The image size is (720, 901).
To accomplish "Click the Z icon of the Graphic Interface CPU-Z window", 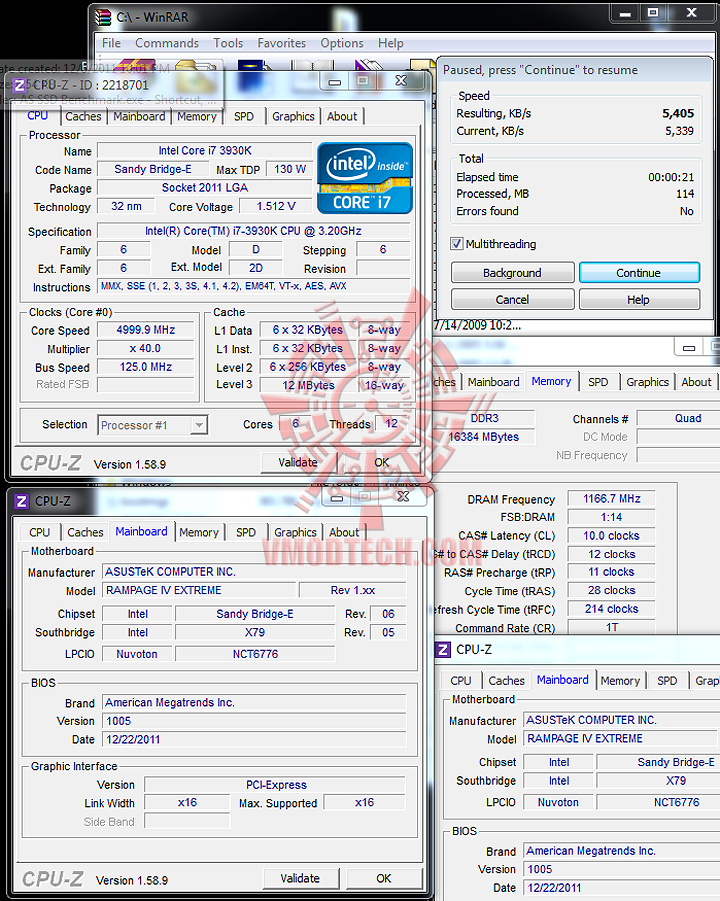I will pyautogui.click(x=21, y=501).
